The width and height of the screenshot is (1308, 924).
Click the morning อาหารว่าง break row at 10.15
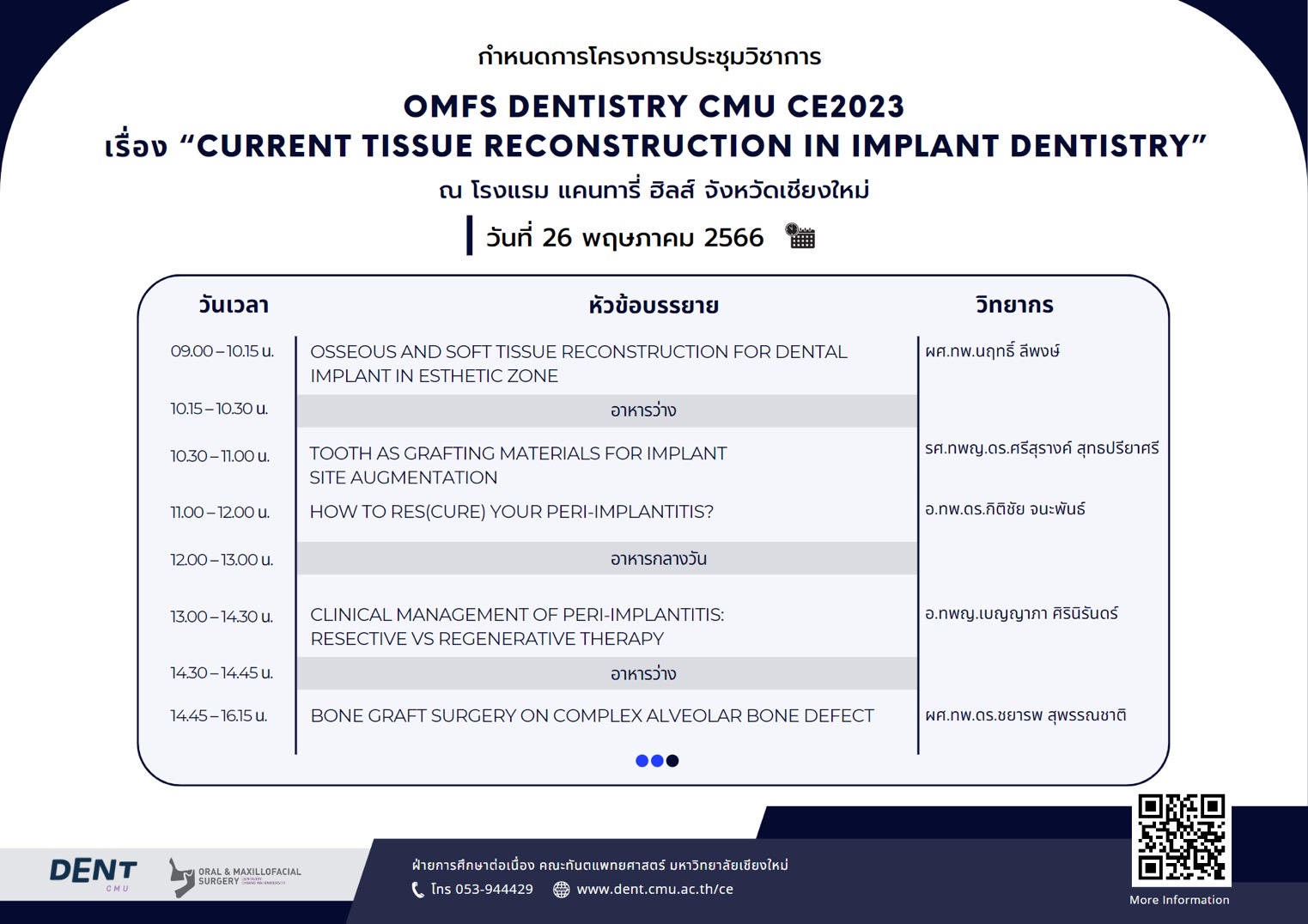(607, 411)
